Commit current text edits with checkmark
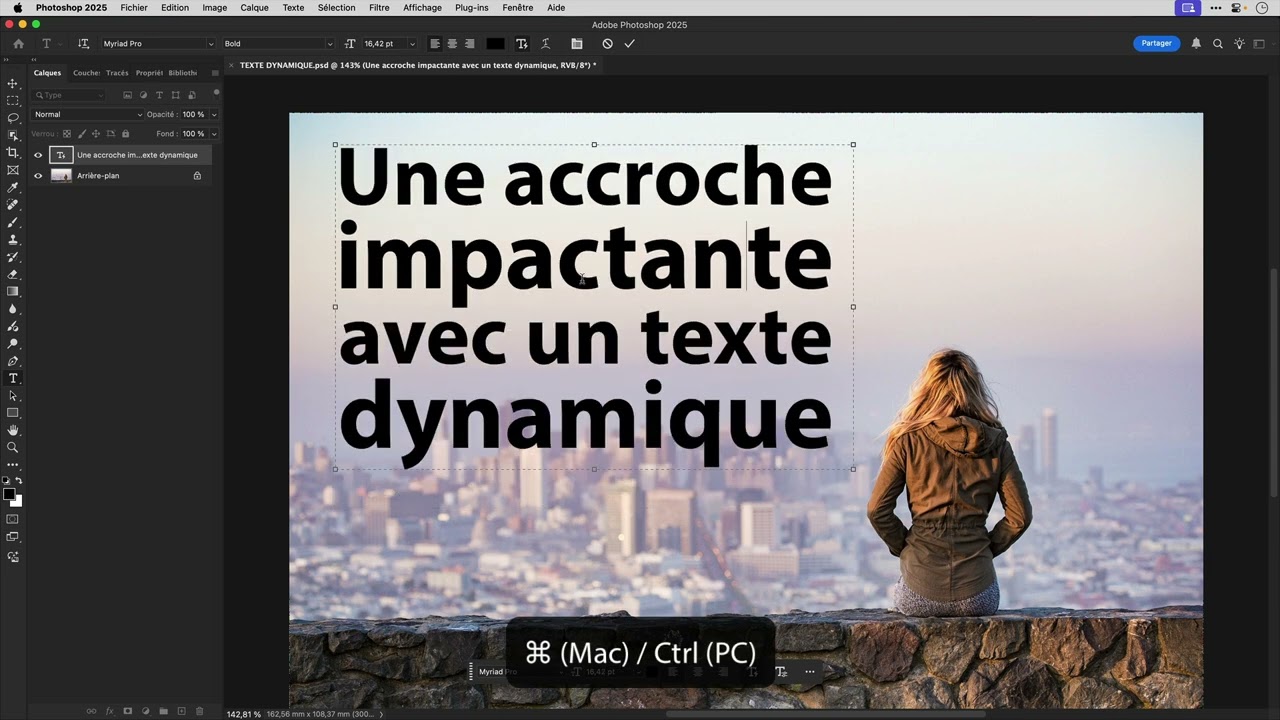This screenshot has width=1280, height=720. (629, 44)
